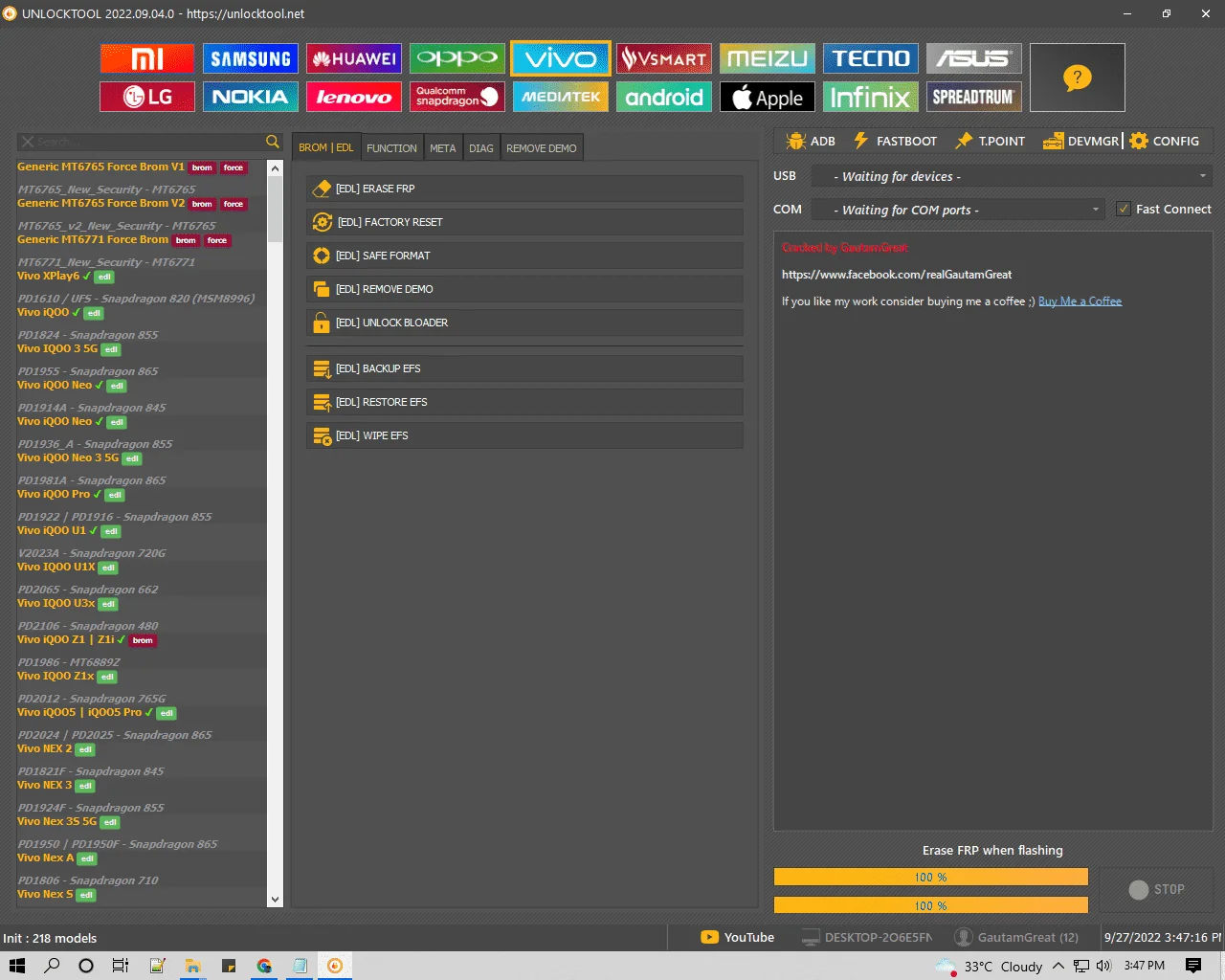Run [EDL] FACTORY RESET
The height and width of the screenshot is (980, 1225).
coord(524,222)
